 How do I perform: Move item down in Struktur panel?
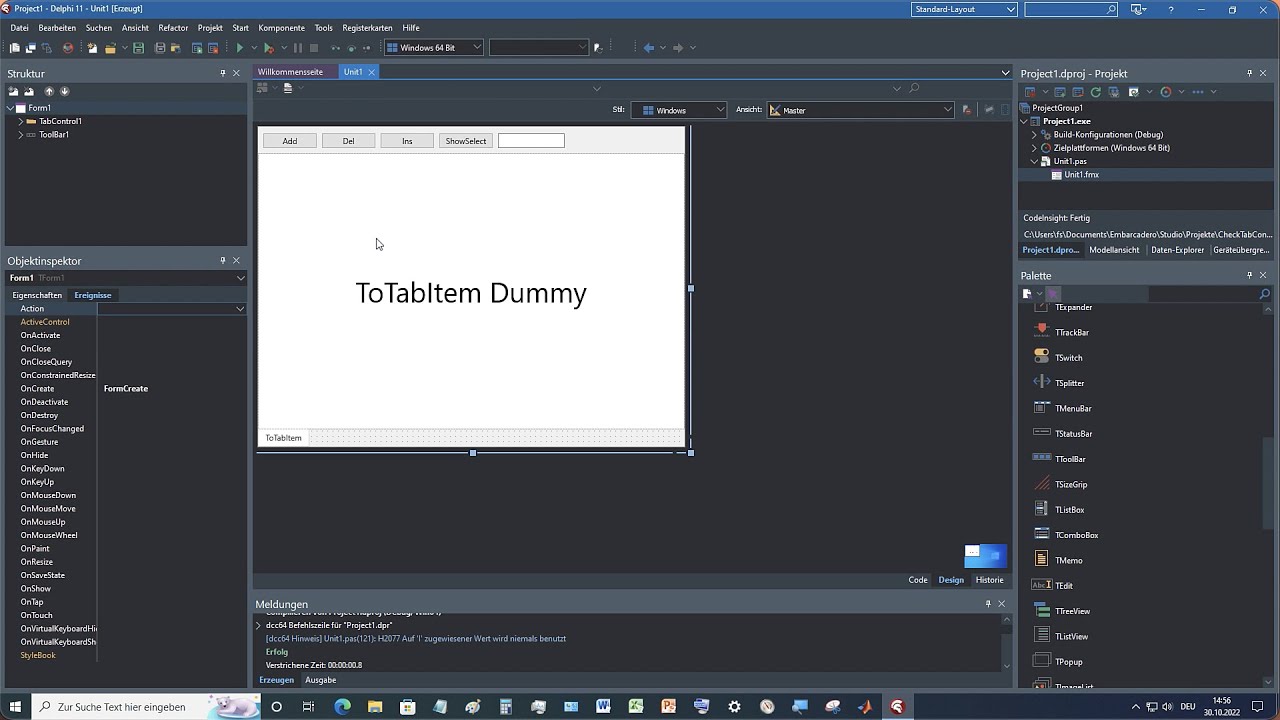[x=65, y=91]
